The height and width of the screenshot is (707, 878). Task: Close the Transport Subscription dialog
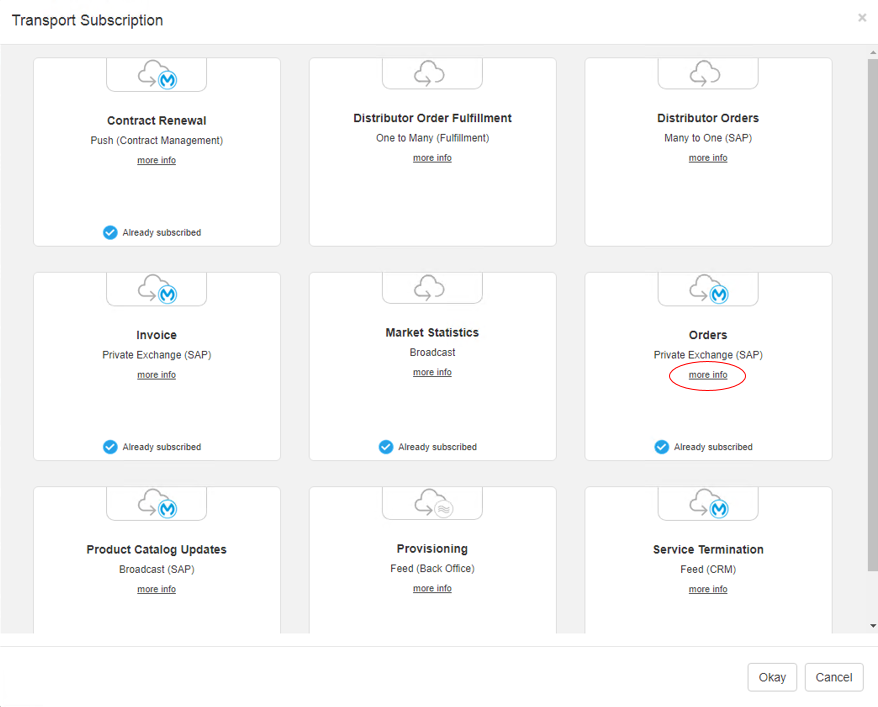tap(862, 18)
